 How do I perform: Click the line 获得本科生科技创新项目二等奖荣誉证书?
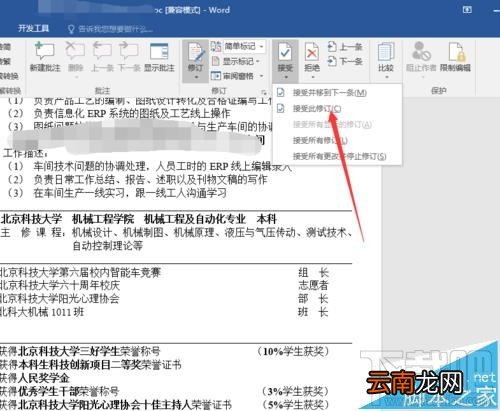click(90, 364)
